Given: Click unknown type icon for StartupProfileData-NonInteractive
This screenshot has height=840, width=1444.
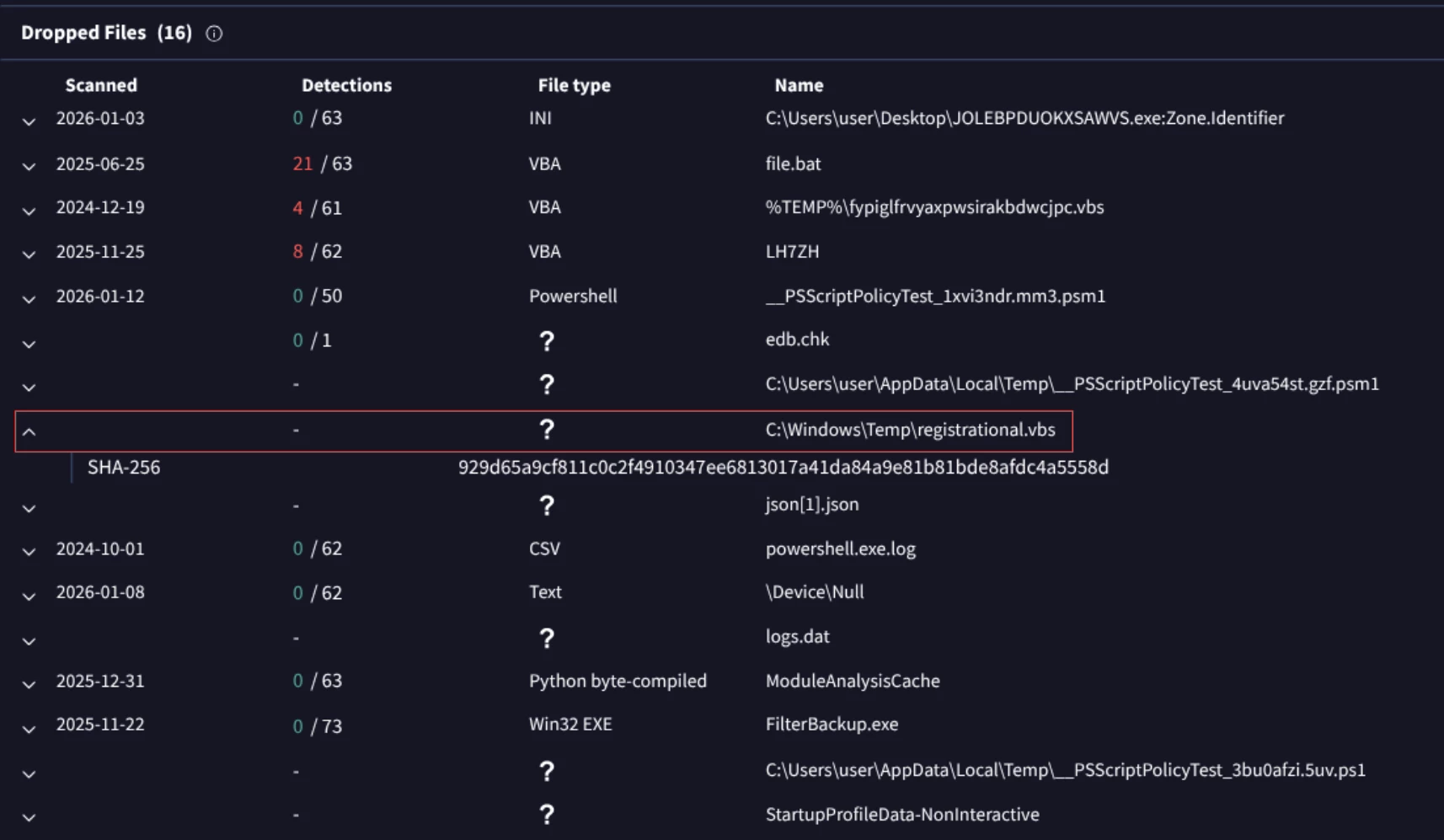Looking at the screenshot, I should [x=547, y=815].
